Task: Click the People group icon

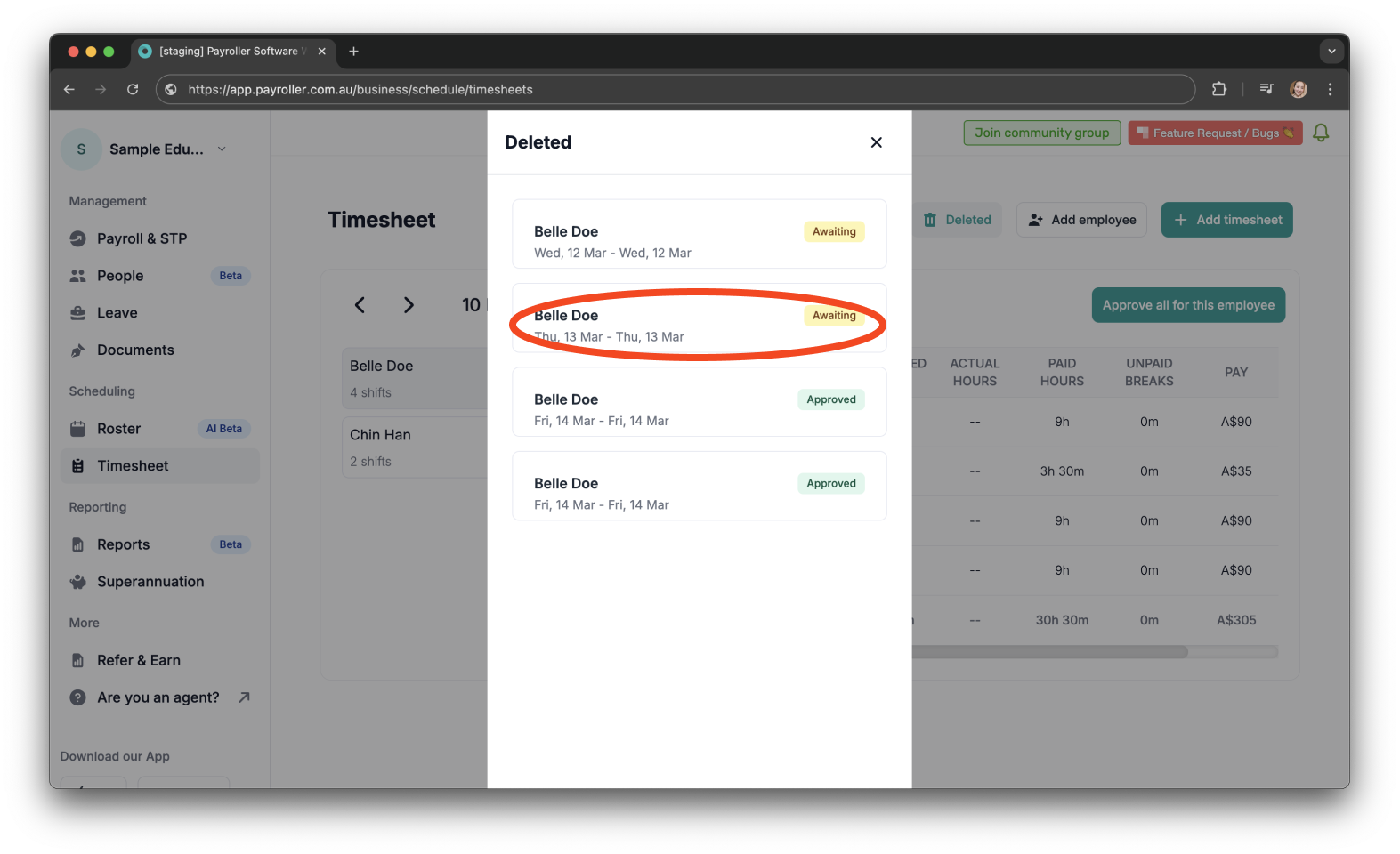Action: click(x=78, y=276)
